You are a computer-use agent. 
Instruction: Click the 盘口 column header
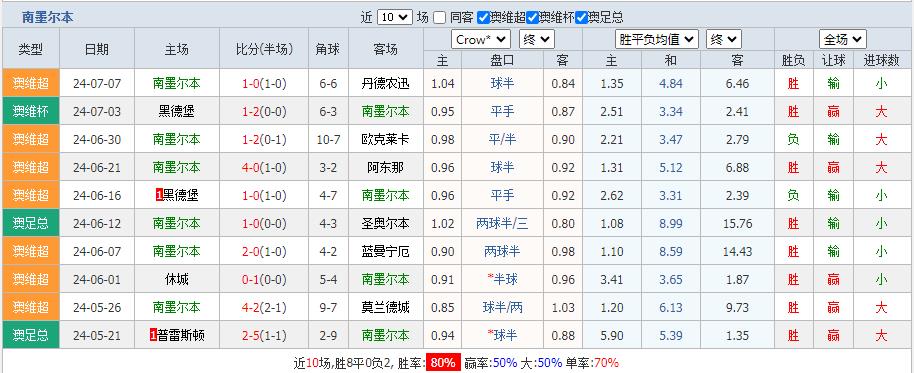coord(502,59)
